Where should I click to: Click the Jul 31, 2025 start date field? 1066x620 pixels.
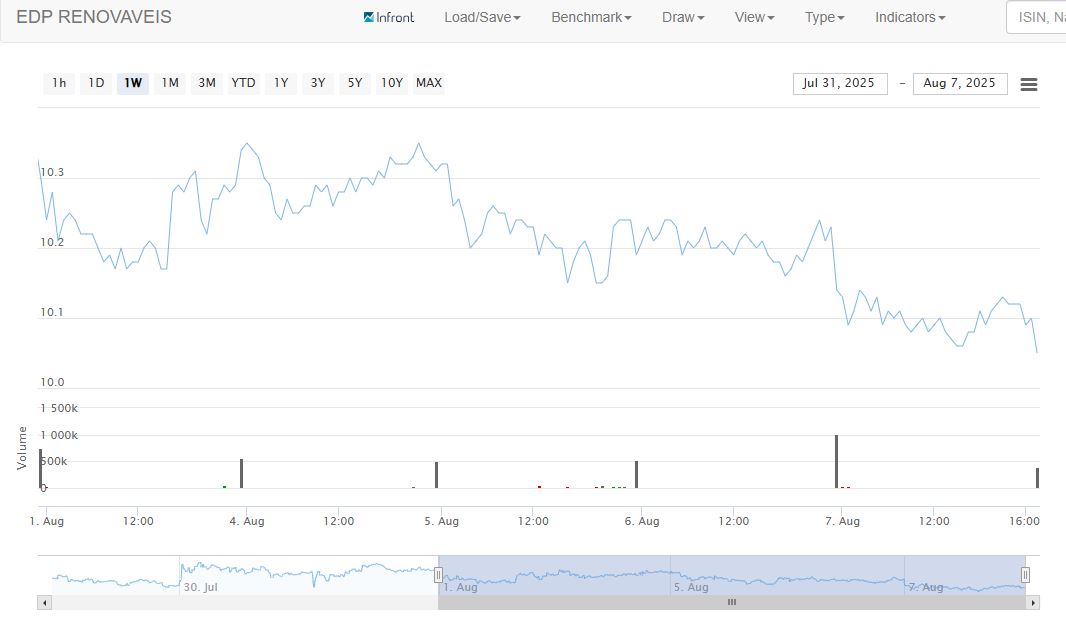pos(840,83)
